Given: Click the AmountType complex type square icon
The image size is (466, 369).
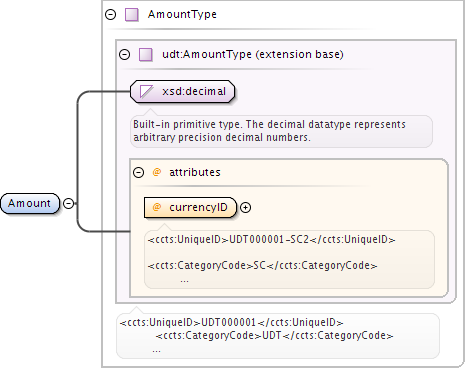Looking at the screenshot, I should (x=132, y=15).
